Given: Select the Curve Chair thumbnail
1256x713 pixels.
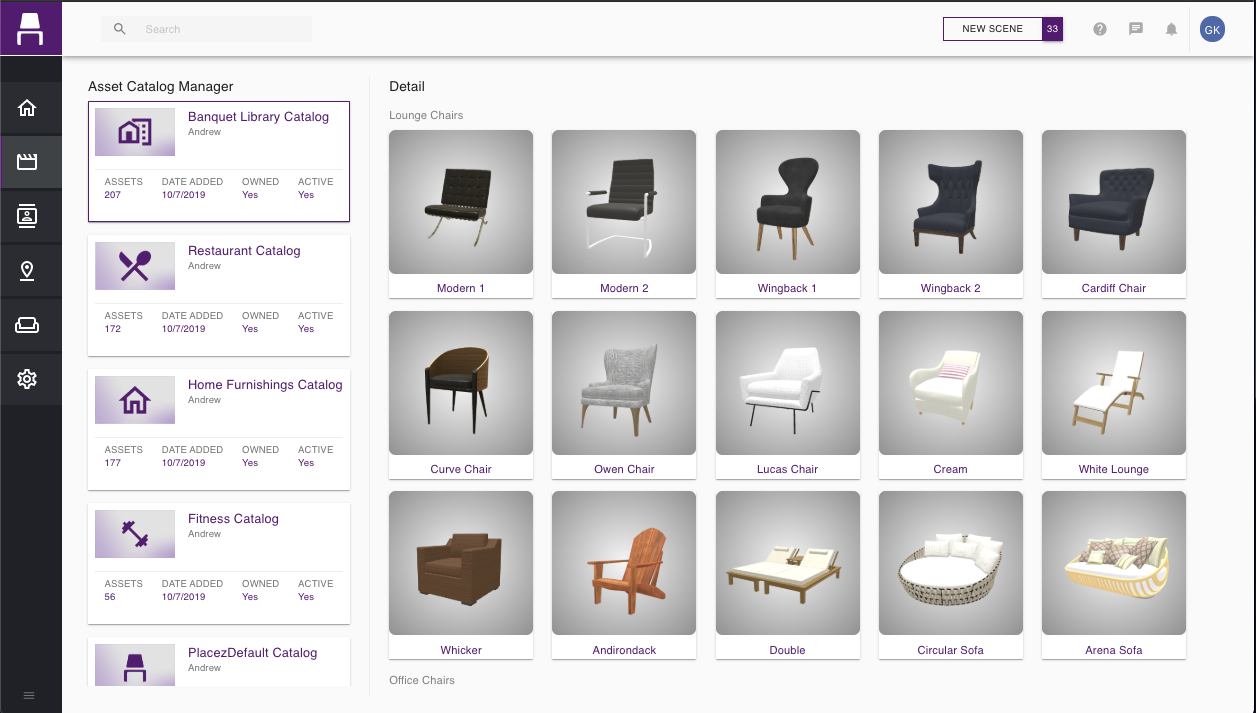Looking at the screenshot, I should pos(461,384).
